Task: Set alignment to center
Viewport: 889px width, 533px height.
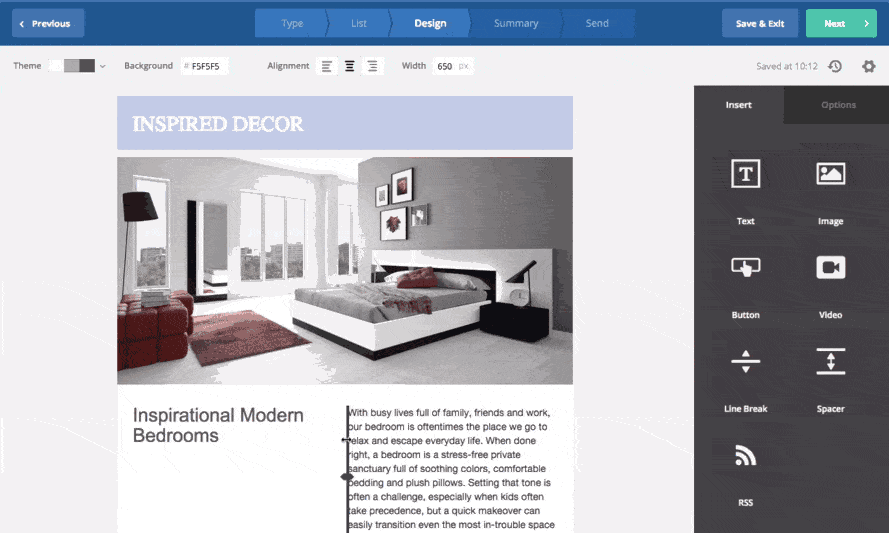Action: point(350,66)
